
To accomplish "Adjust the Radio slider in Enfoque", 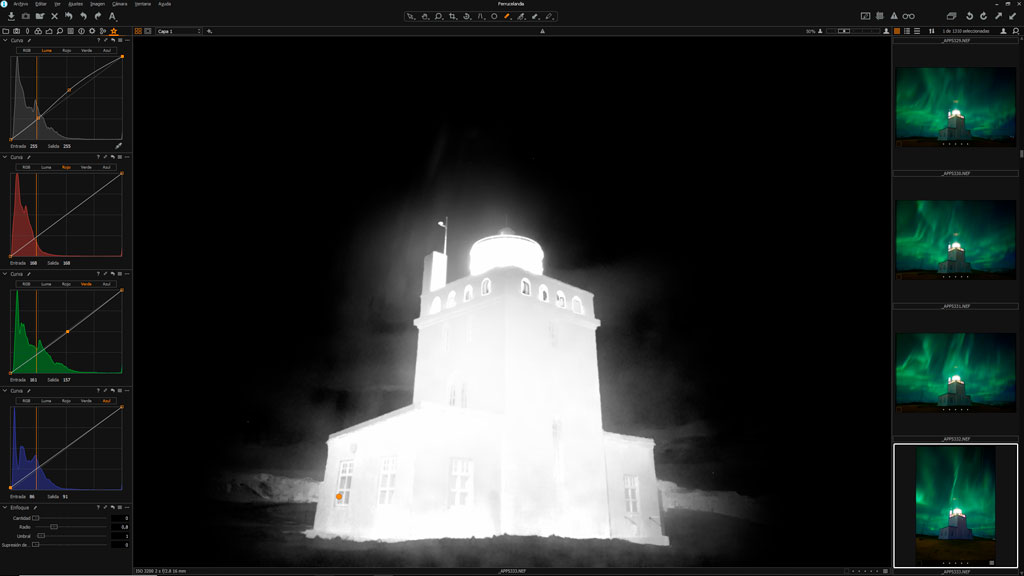I will tap(54, 527).
